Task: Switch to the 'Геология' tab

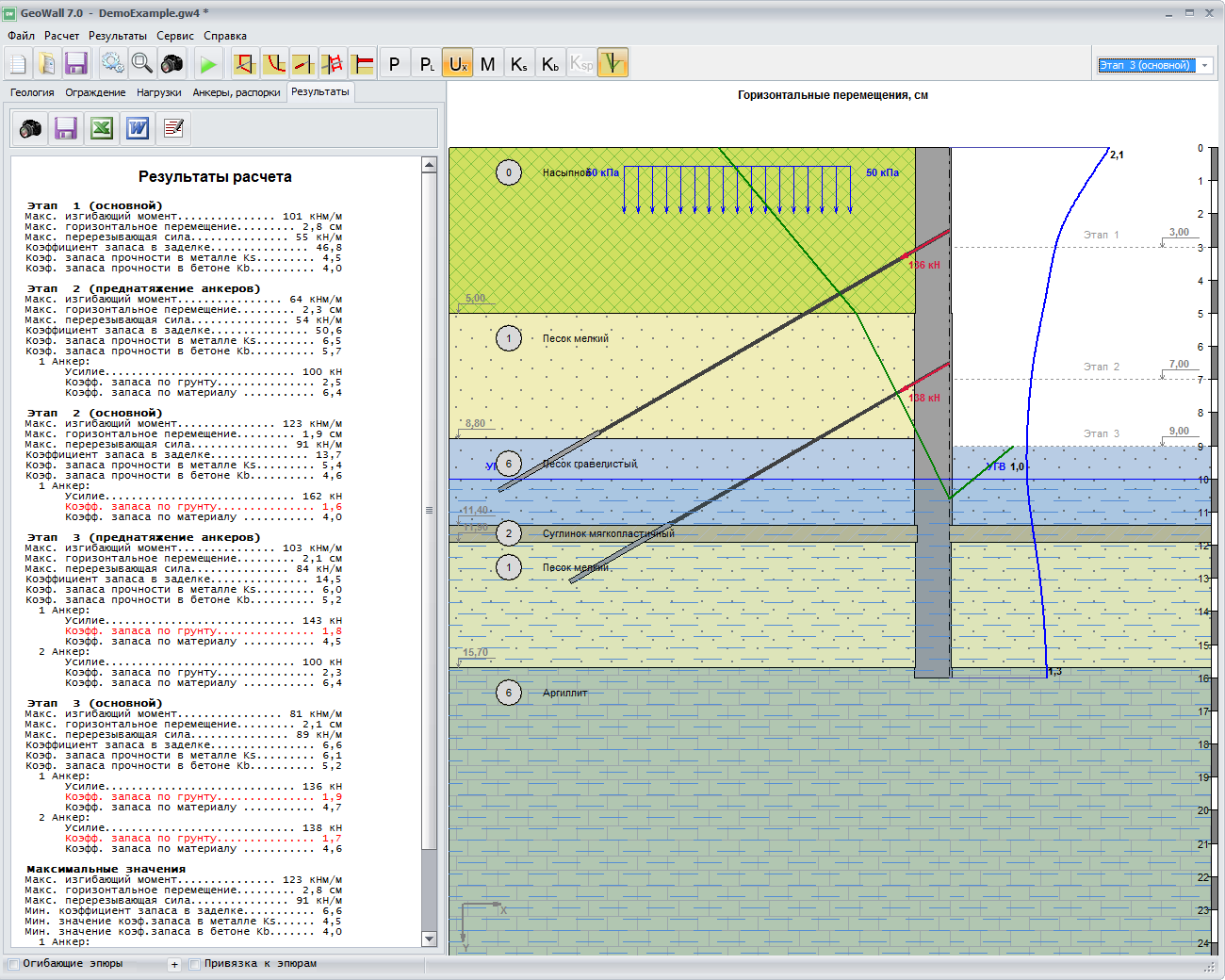Action: click(32, 92)
